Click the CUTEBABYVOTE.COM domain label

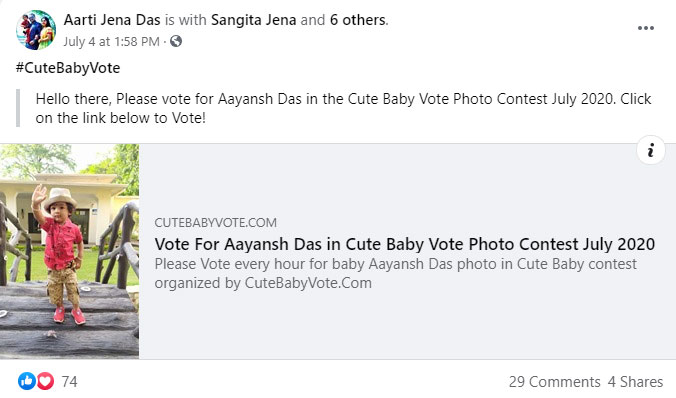tap(216, 223)
